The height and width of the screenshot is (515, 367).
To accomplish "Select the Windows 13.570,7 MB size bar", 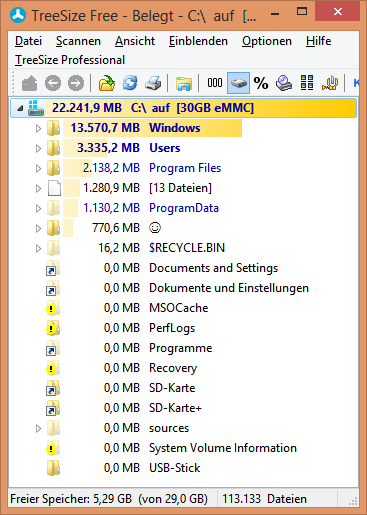I will click(x=152, y=128).
